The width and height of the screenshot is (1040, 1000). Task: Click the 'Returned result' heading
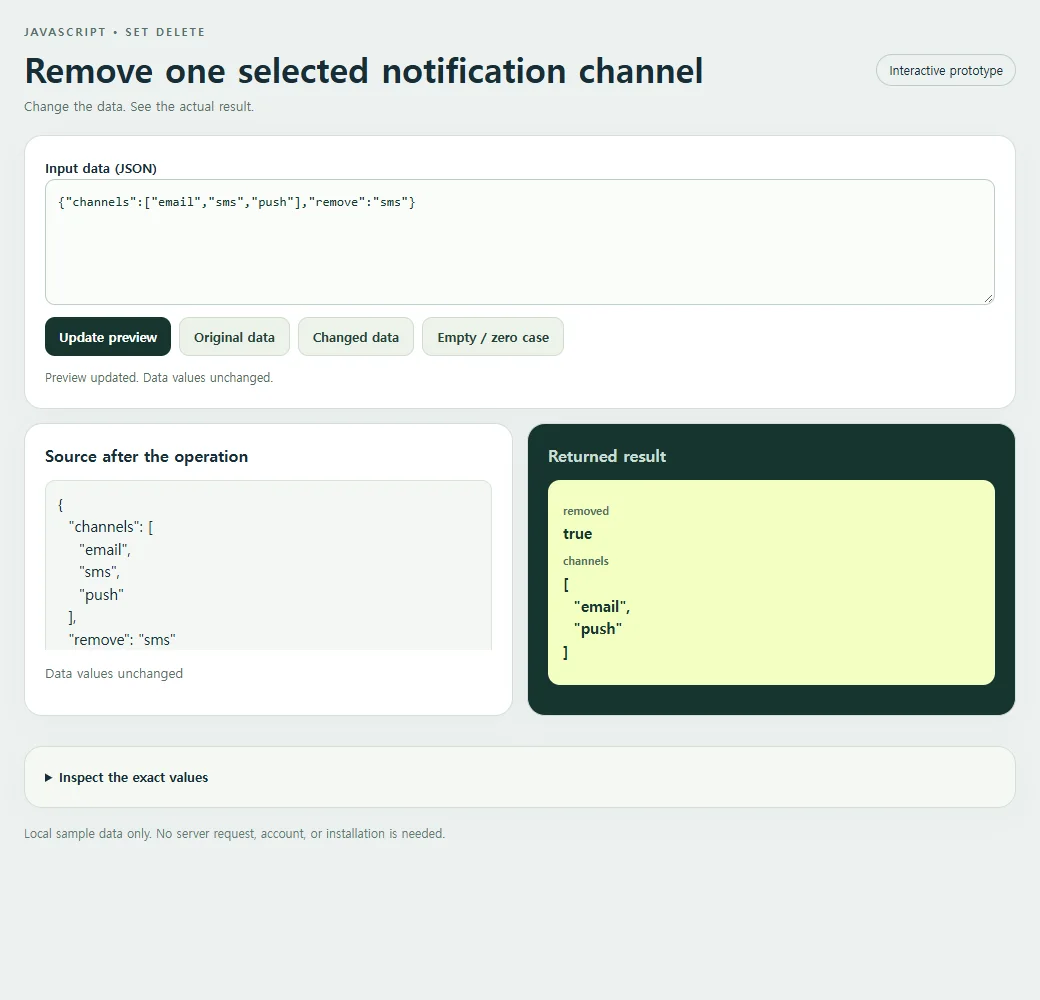[x=607, y=456]
